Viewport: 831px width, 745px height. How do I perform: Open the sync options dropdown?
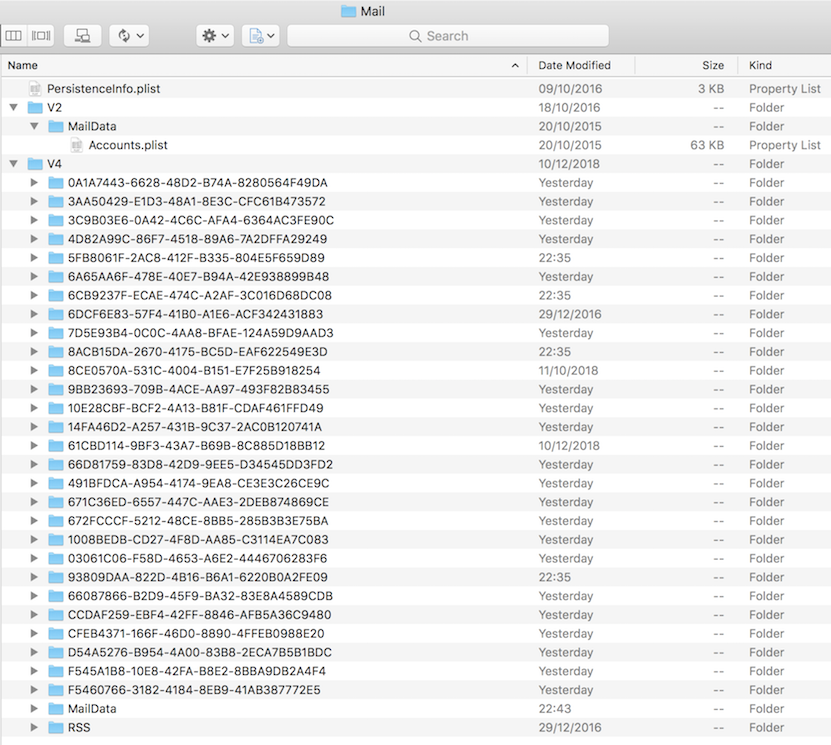[129, 36]
